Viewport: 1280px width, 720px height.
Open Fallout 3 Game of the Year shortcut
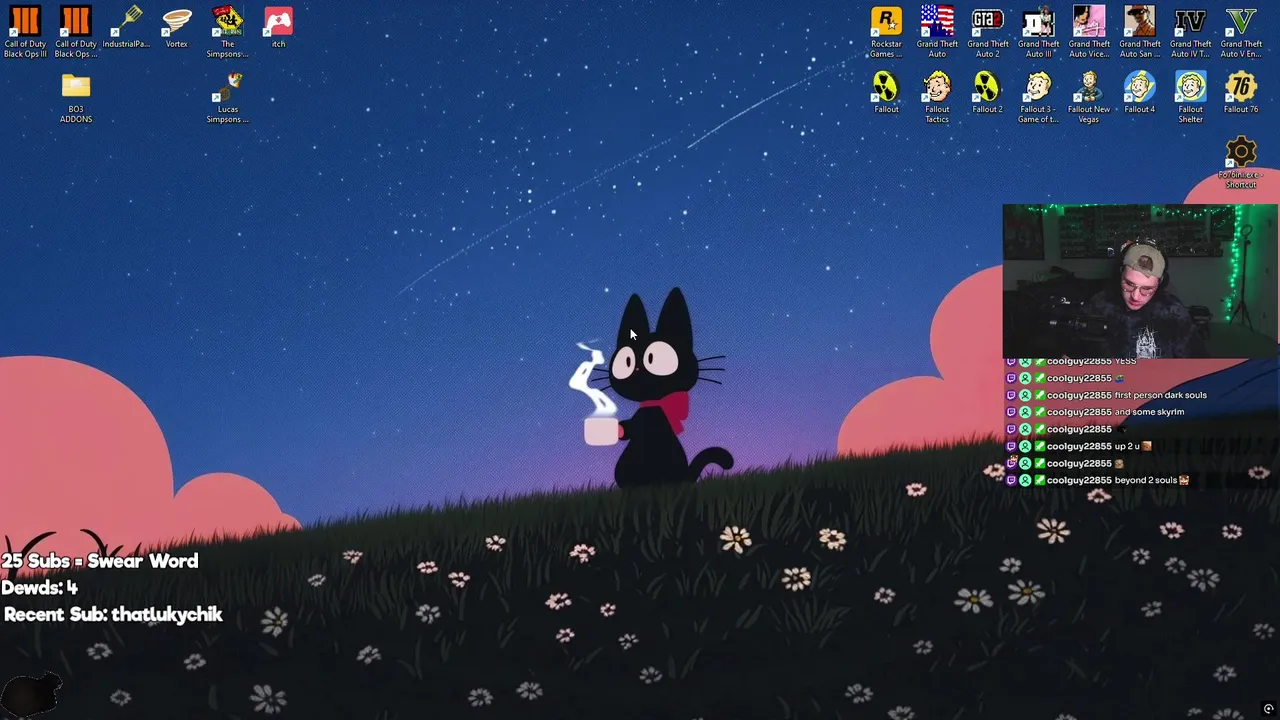point(1038,98)
